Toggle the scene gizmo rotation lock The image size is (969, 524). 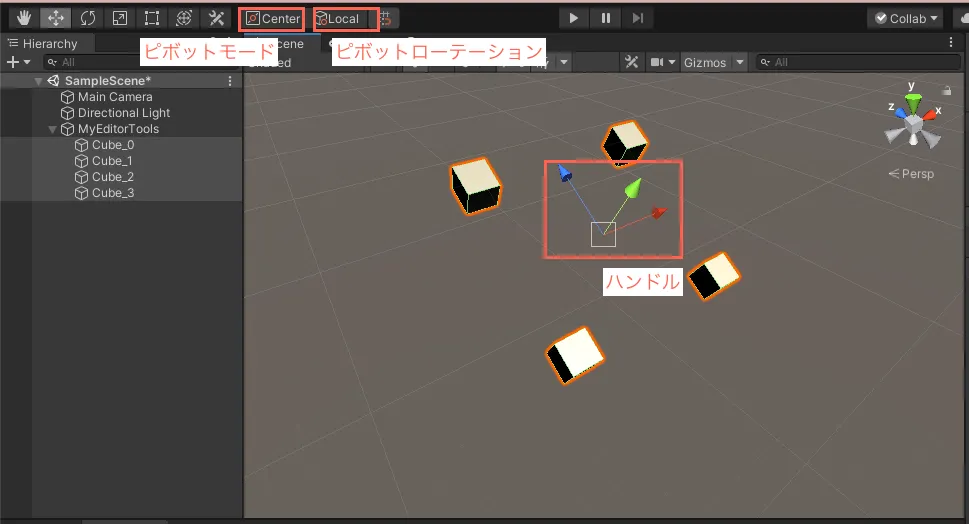(946, 91)
